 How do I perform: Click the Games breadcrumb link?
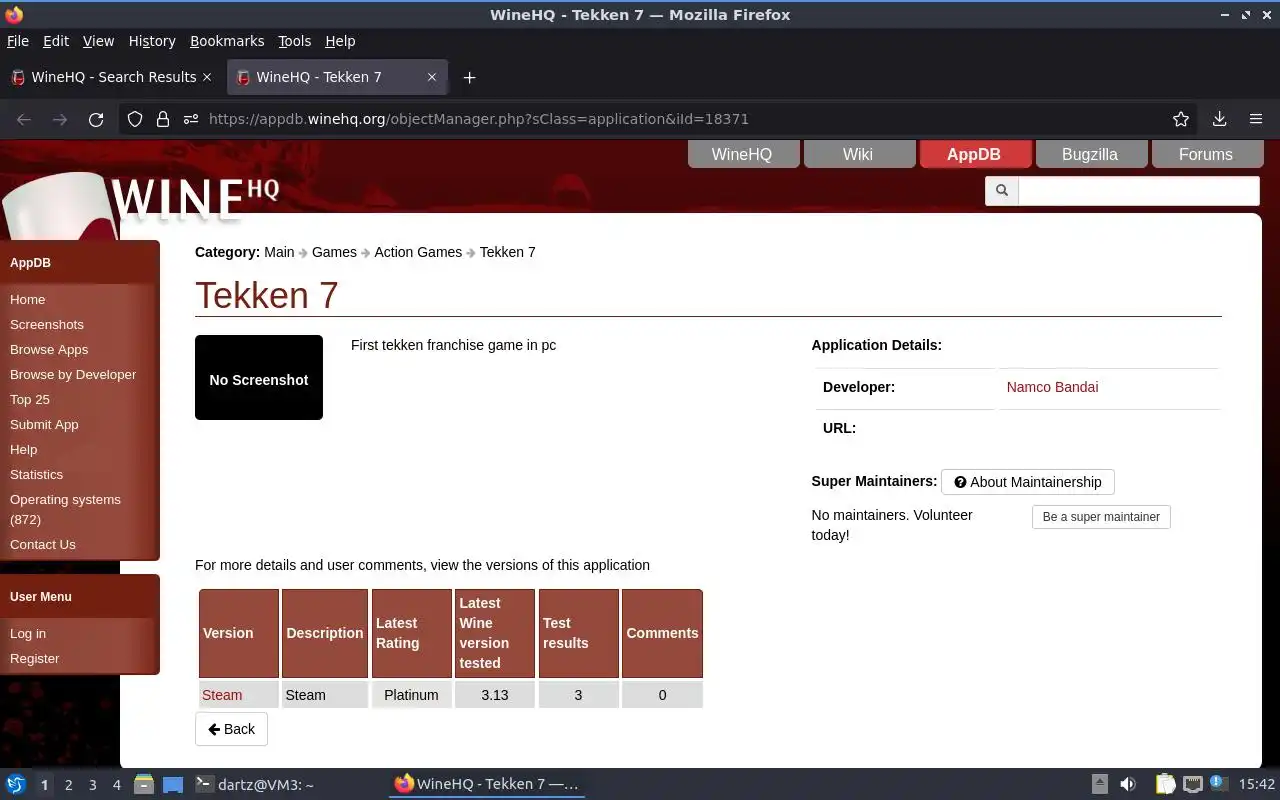tap(334, 252)
